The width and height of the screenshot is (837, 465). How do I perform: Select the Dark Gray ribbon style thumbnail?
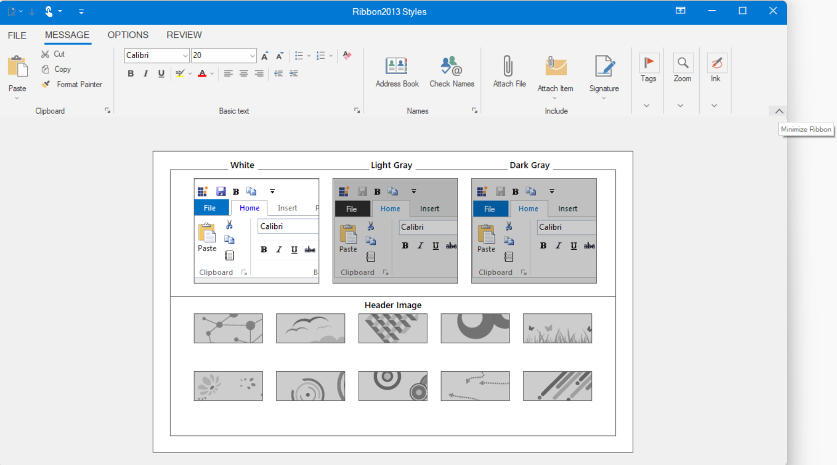coord(533,231)
